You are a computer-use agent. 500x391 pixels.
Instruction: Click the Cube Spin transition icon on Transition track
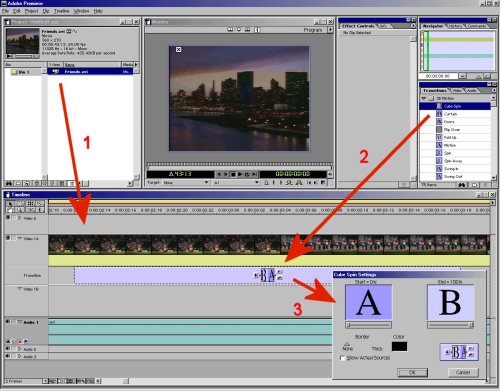click(269, 275)
